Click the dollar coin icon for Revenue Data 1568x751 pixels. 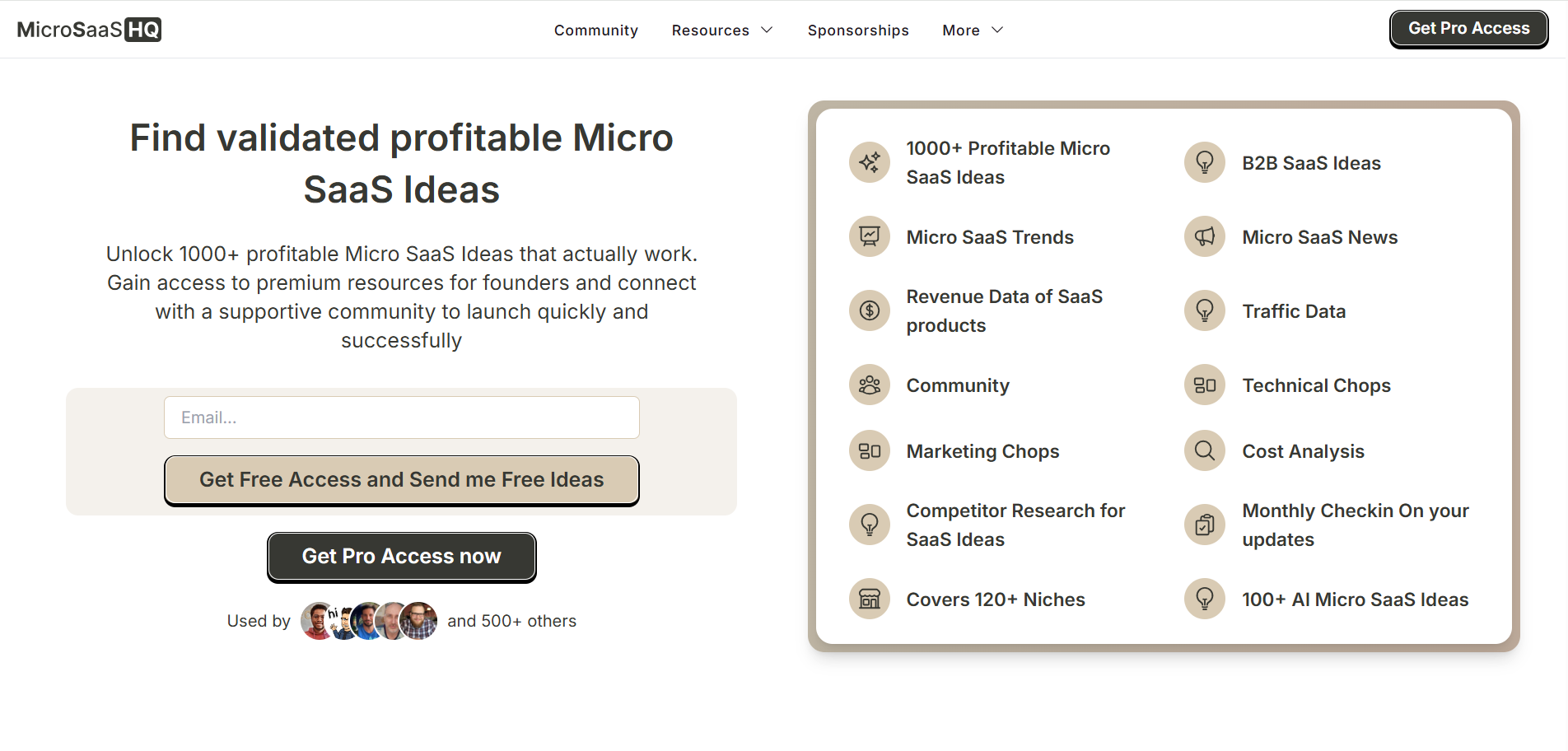coord(870,310)
